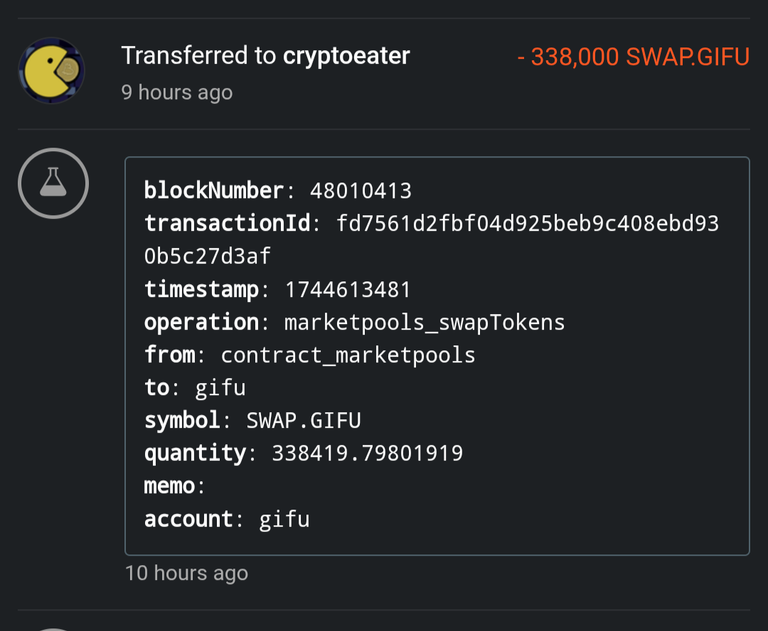The image size is (768, 631).
Task: Click the 9 hours ago timestamp
Action: tap(177, 92)
